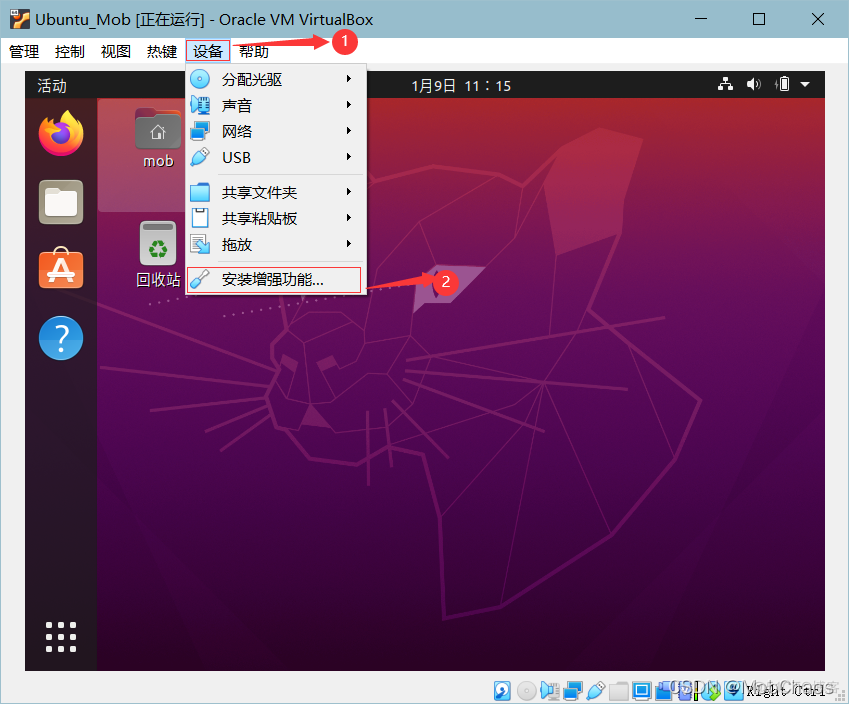Expand the 共享文件夹 submenu arrow
The image size is (849, 704).
(x=349, y=192)
